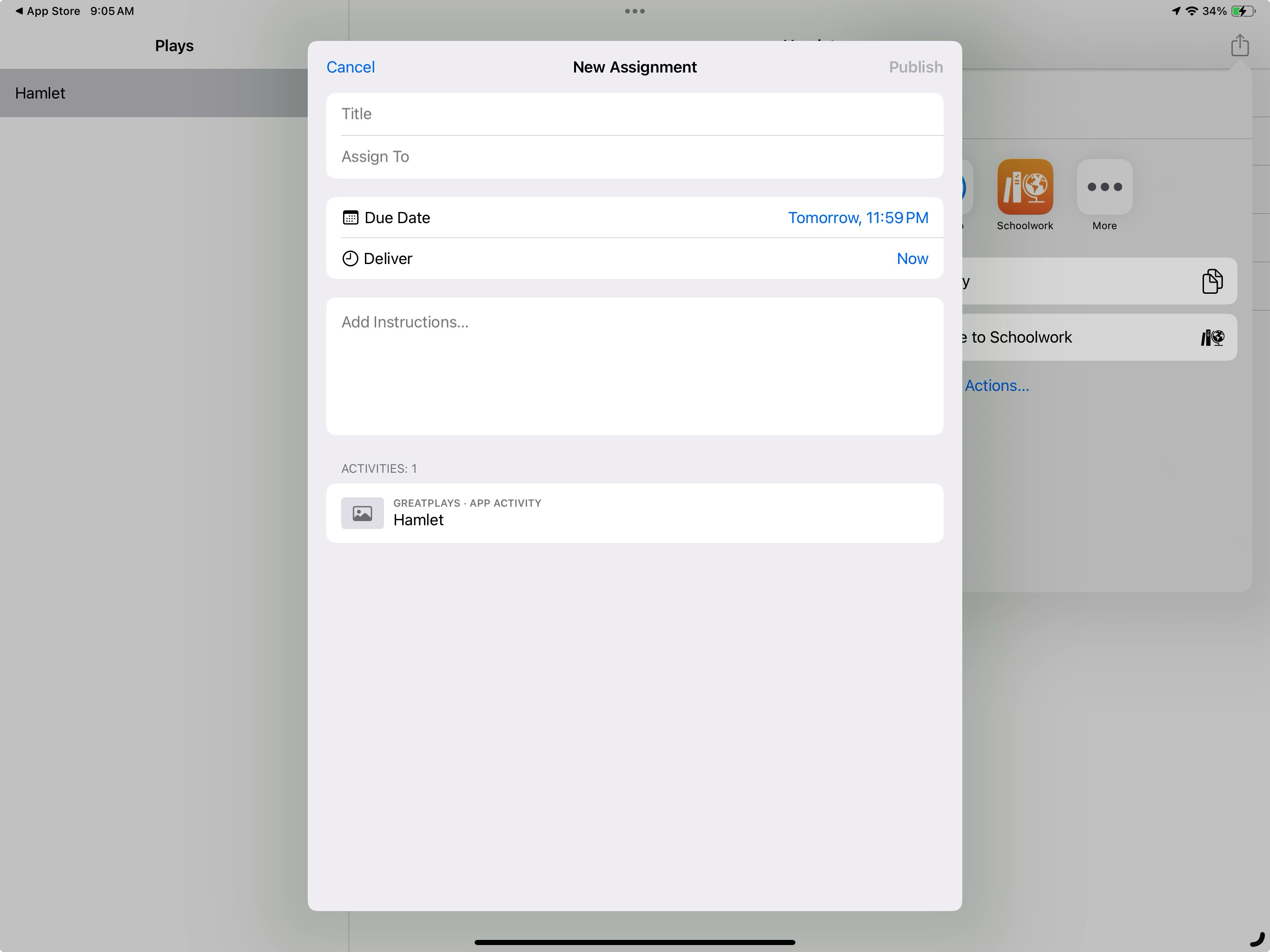Publish the assignment

[x=915, y=66]
